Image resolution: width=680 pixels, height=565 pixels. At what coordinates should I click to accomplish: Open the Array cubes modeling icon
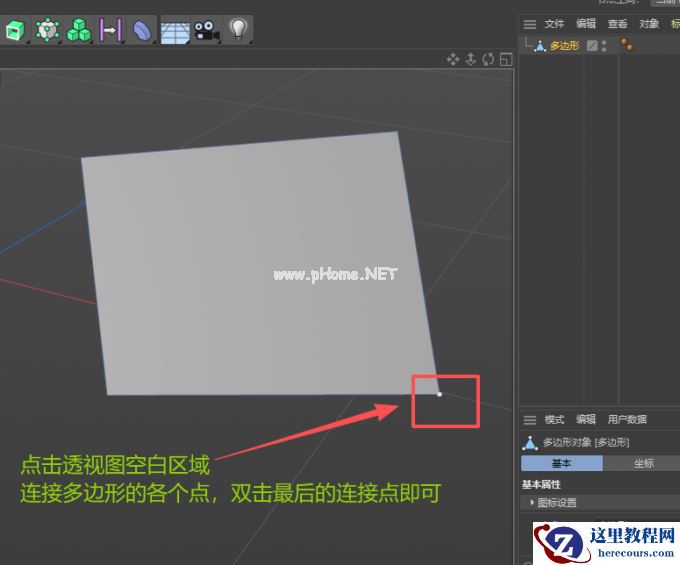pyautogui.click(x=78, y=30)
